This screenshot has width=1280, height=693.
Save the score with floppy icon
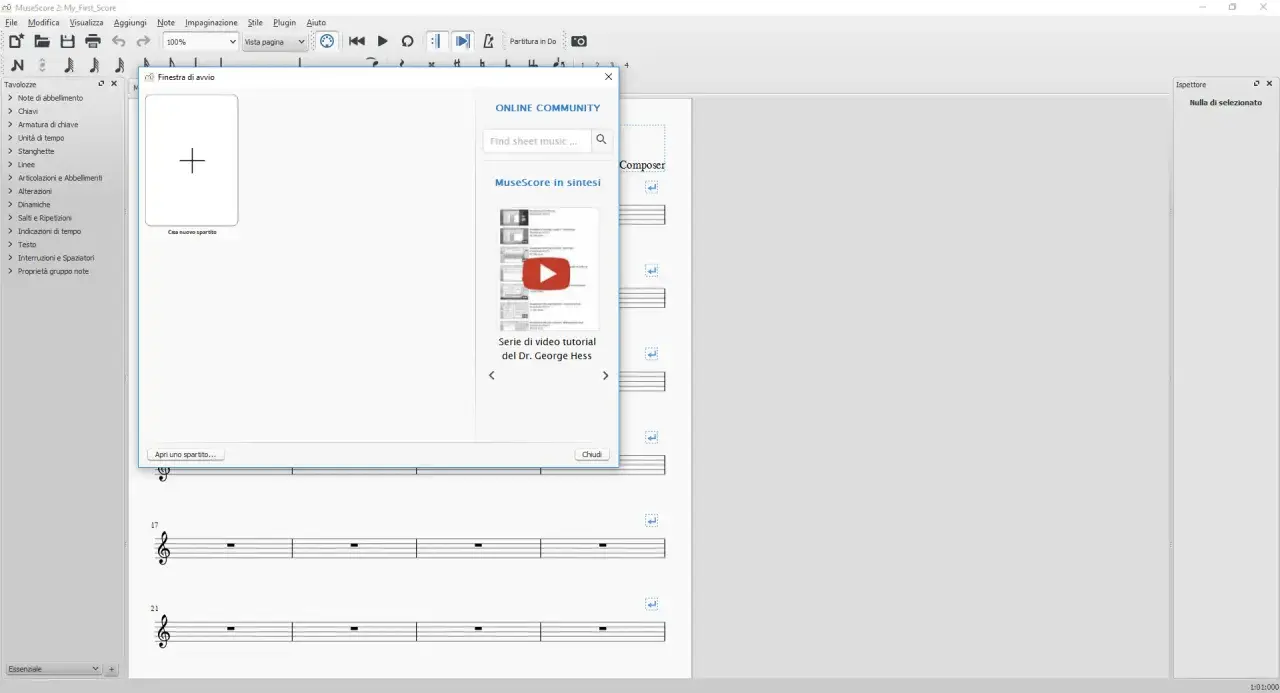pyautogui.click(x=68, y=41)
